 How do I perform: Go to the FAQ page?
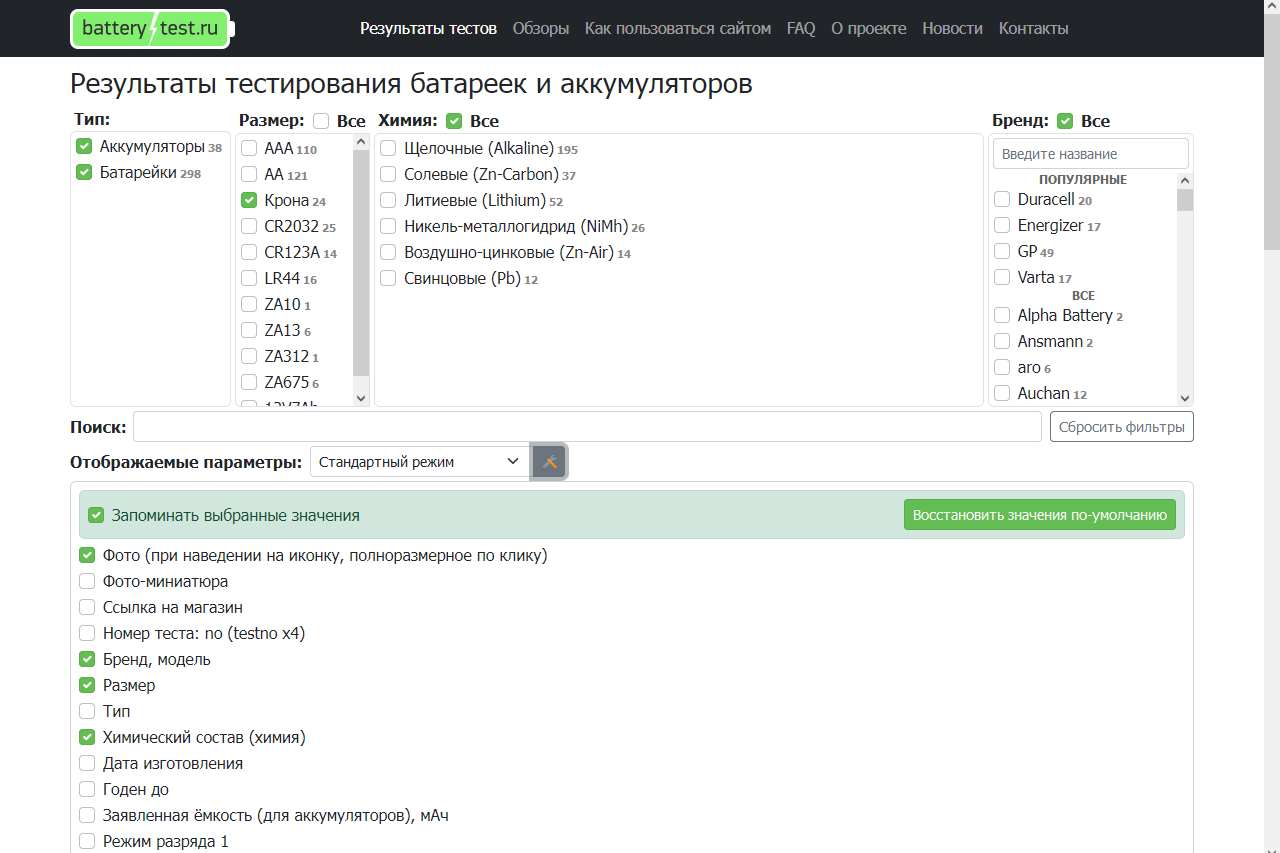click(800, 28)
